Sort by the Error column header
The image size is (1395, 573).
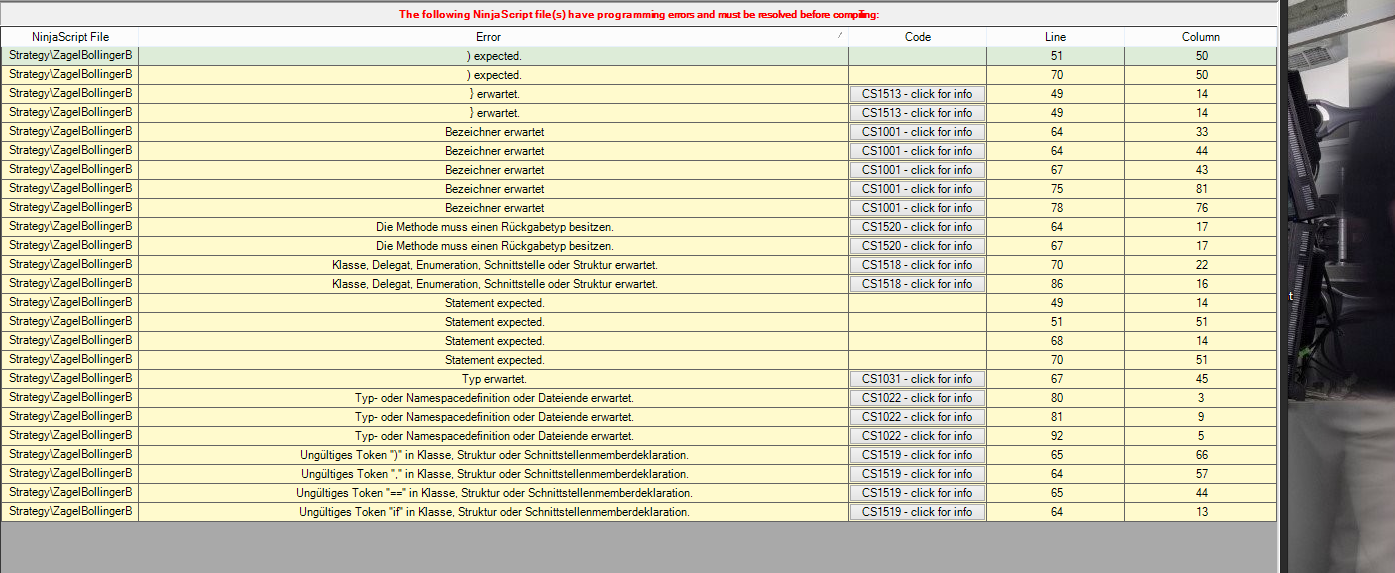tap(493, 37)
